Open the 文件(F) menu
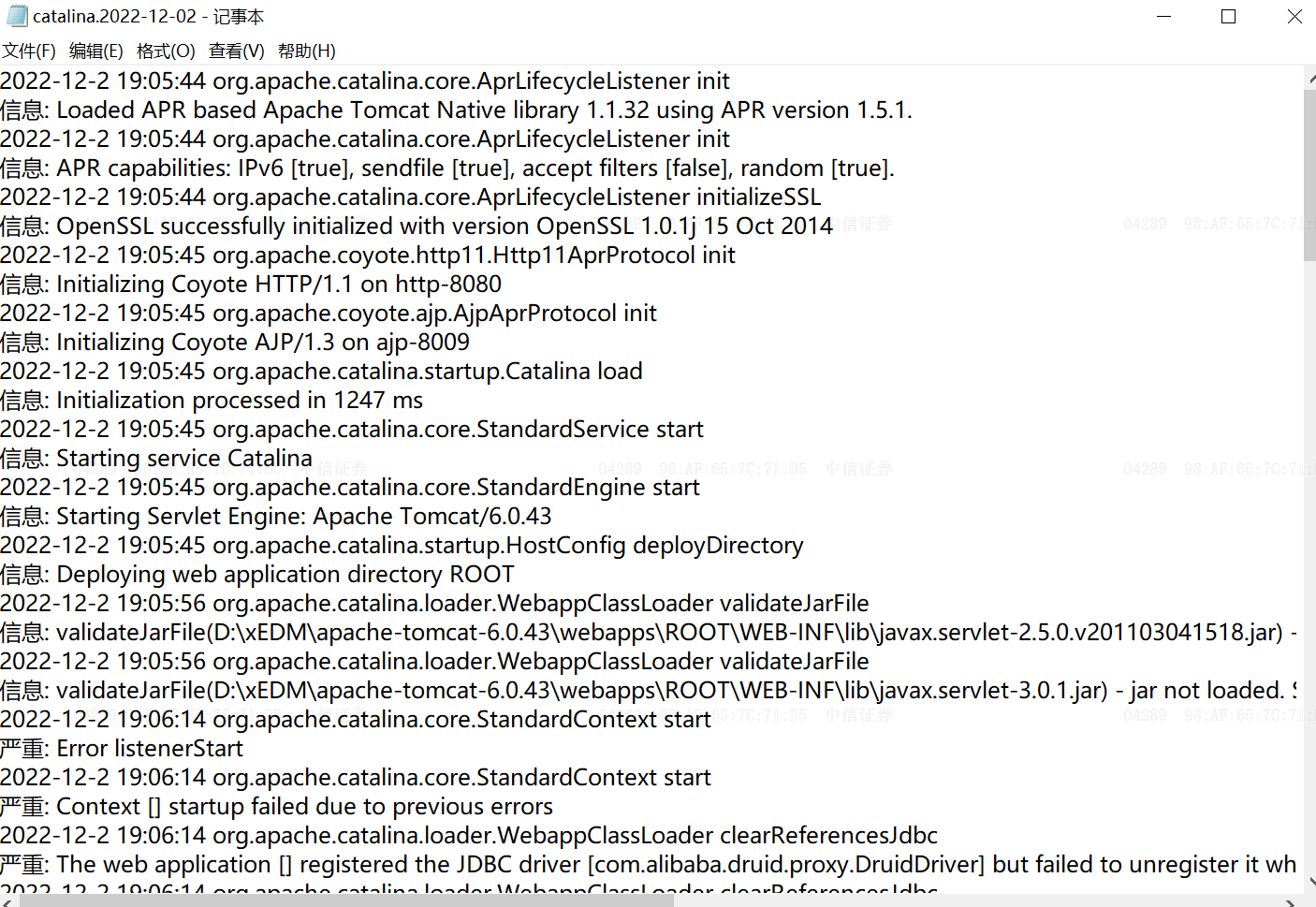The image size is (1316, 907). (x=29, y=51)
